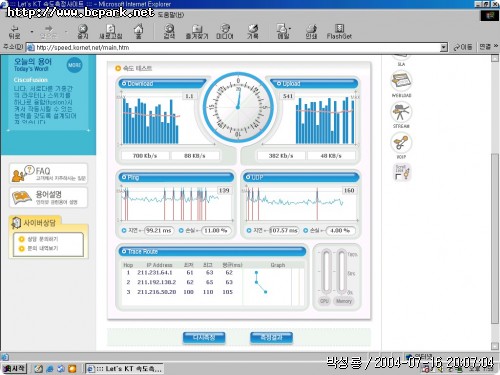The image size is (500, 375).
Task: Open the VOIP test icon
Action: click(x=401, y=143)
